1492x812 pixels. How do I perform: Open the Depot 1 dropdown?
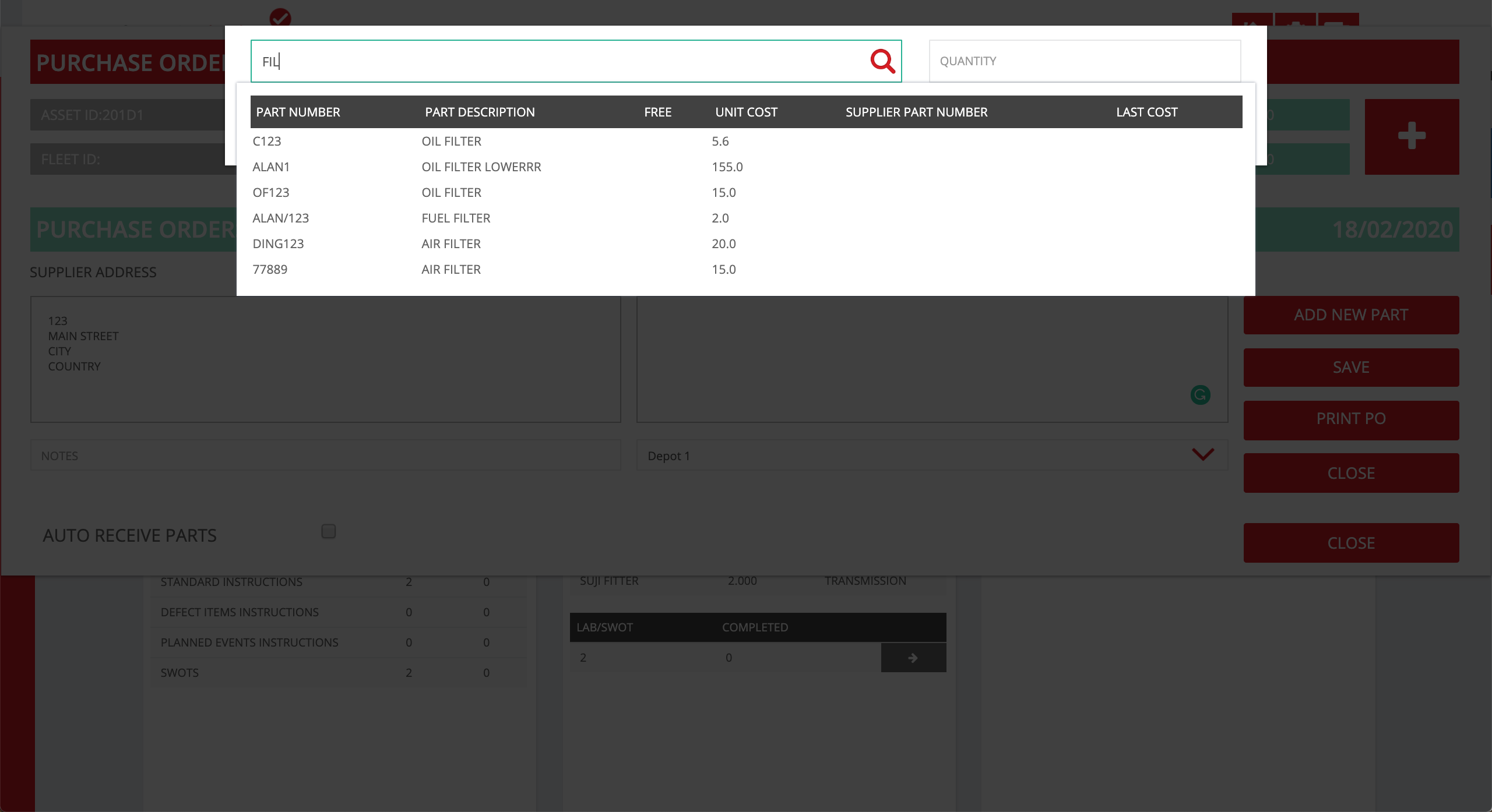(932, 455)
